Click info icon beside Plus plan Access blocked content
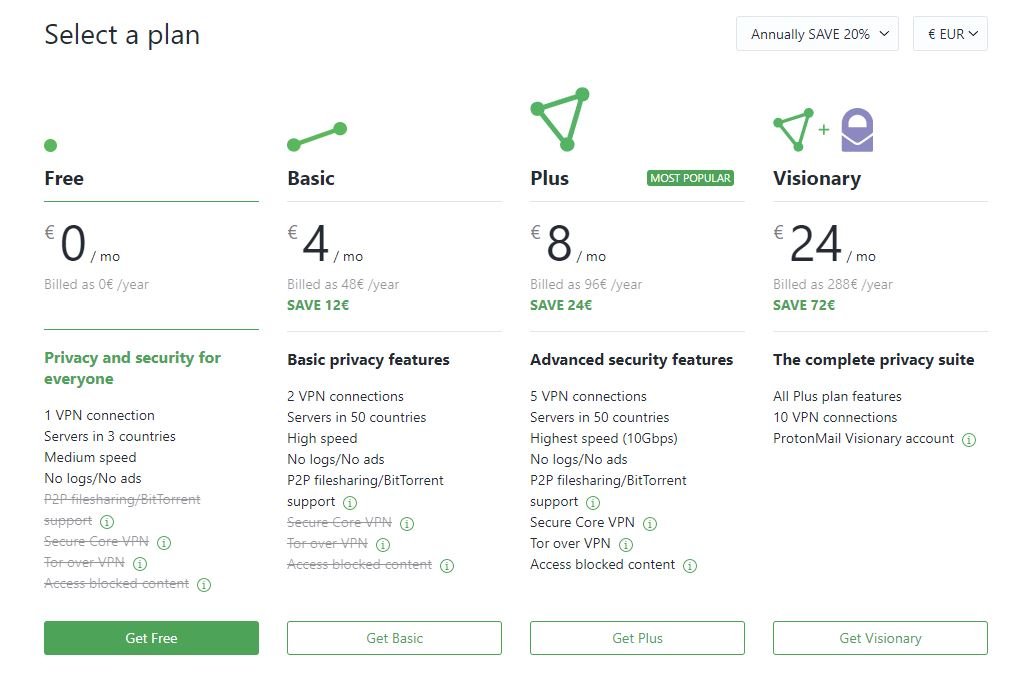The width and height of the screenshot is (1032, 683). tap(690, 565)
